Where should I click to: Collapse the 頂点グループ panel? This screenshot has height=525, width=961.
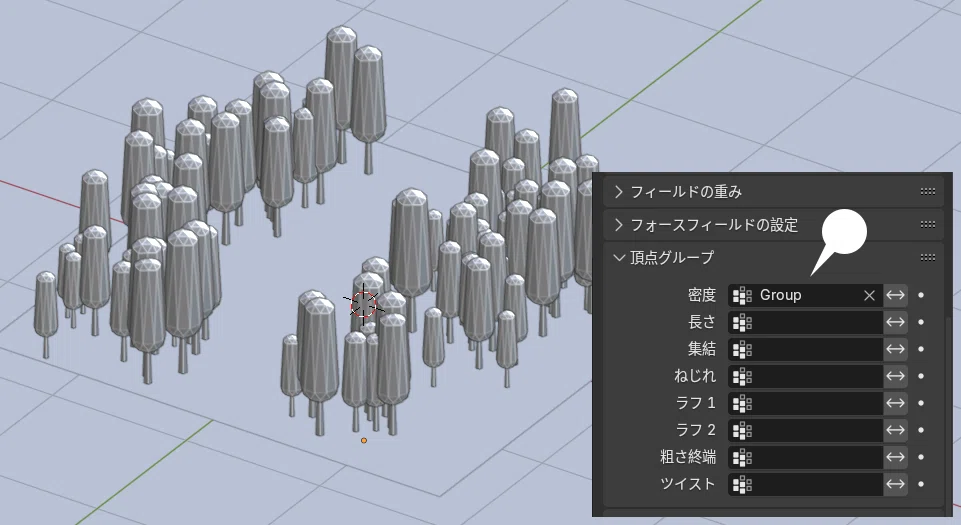tap(773, 257)
